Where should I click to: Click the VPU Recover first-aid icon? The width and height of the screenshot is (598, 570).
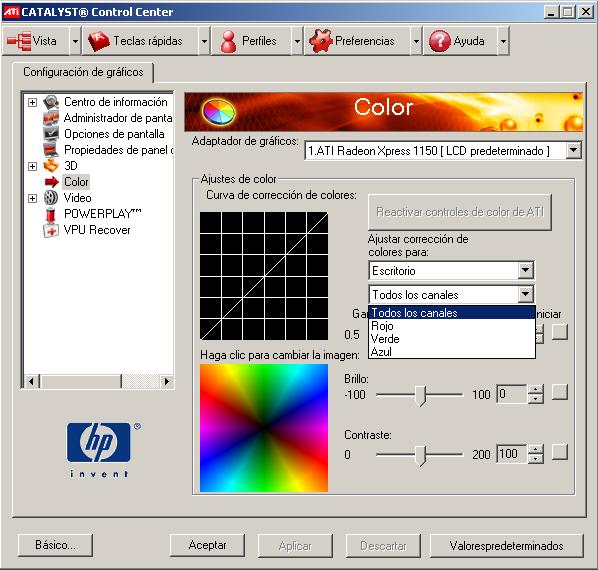51,230
